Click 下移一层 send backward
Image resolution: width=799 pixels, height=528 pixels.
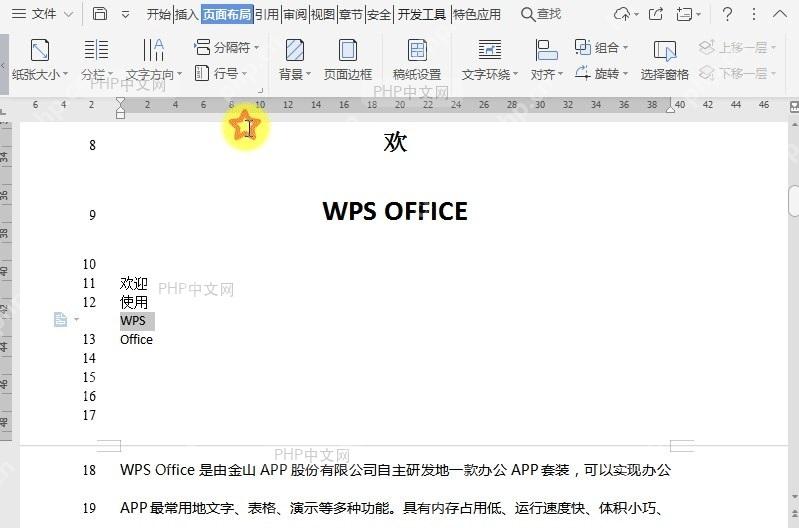(737, 73)
